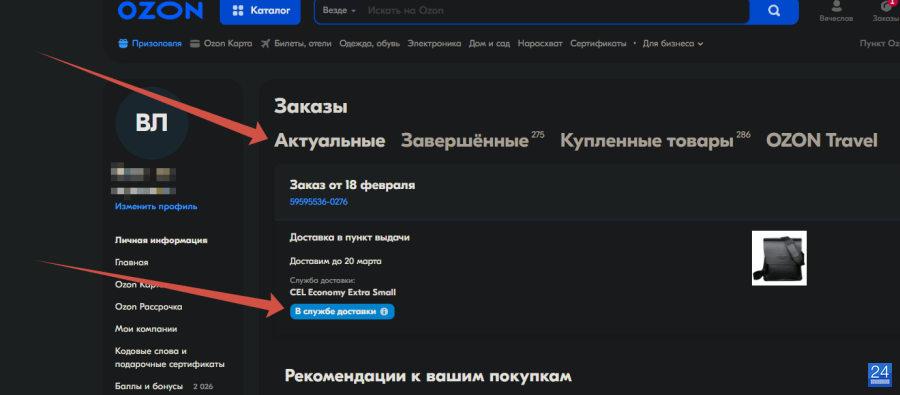Click the ВЛ profile avatar
The image size is (900, 395).
pos(152,123)
